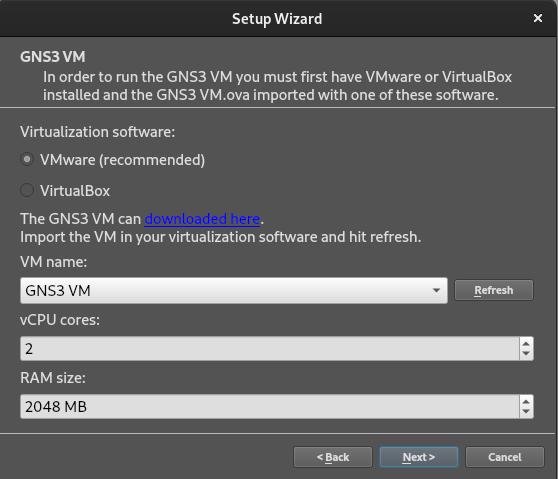This screenshot has height=479, width=558.
Task: Click the VirtualBox option label text
Action: (75, 191)
